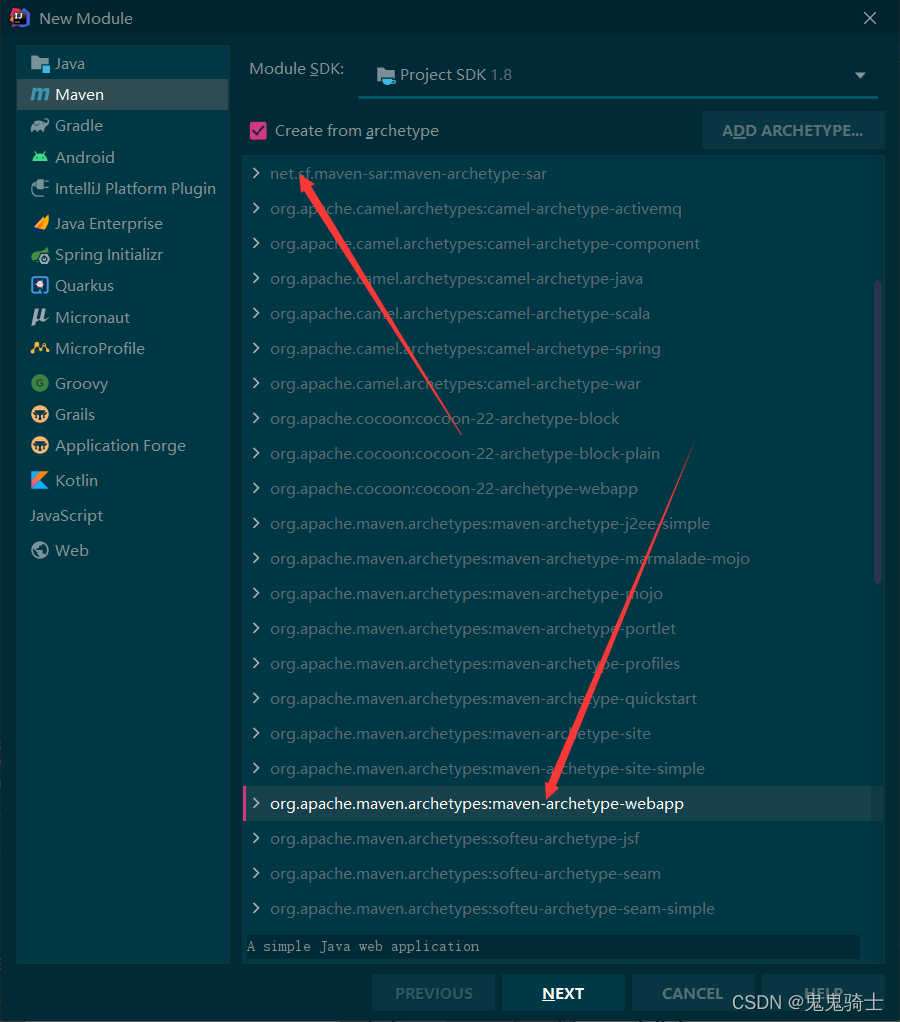The height and width of the screenshot is (1022, 900).
Task: Expand camel-archetype-activemq chevron
Action: (256, 209)
